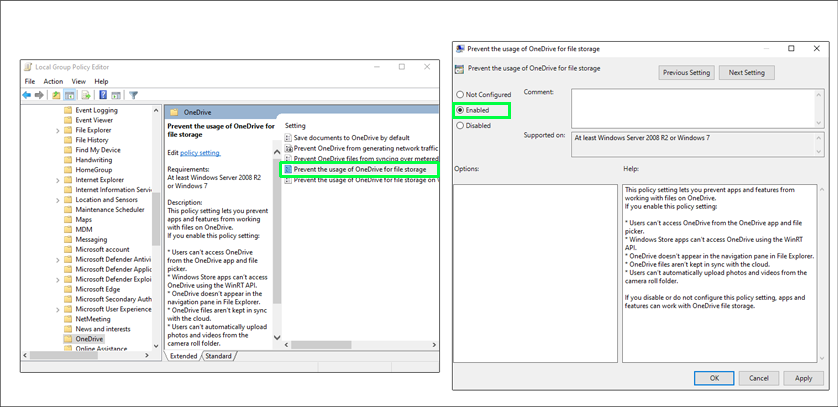The width and height of the screenshot is (838, 407).
Task: Click the Setting column header
Action: point(295,126)
